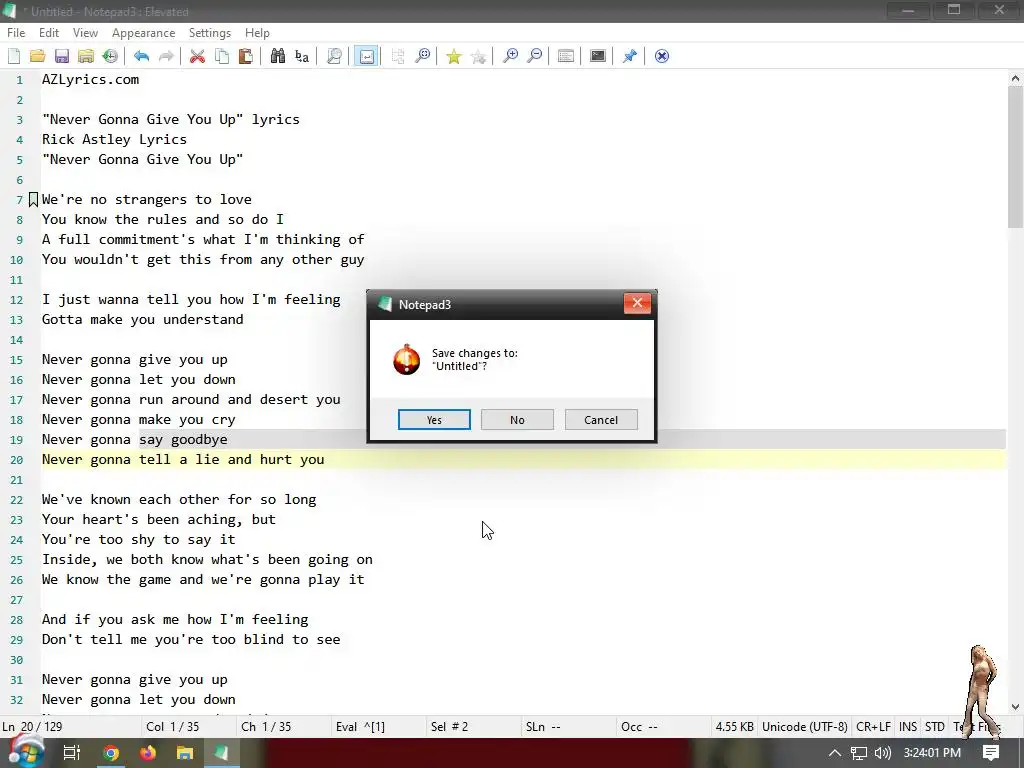Click the Copy toolbar icon
This screenshot has width=1024, height=768.
[222, 56]
